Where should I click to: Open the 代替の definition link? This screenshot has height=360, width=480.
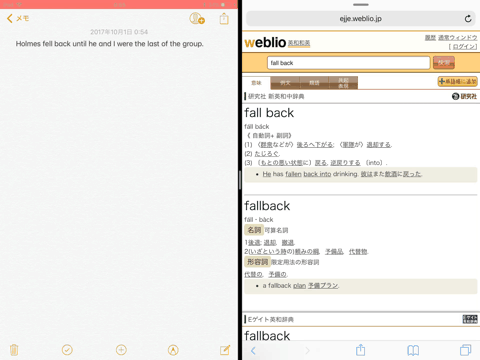[253, 274]
